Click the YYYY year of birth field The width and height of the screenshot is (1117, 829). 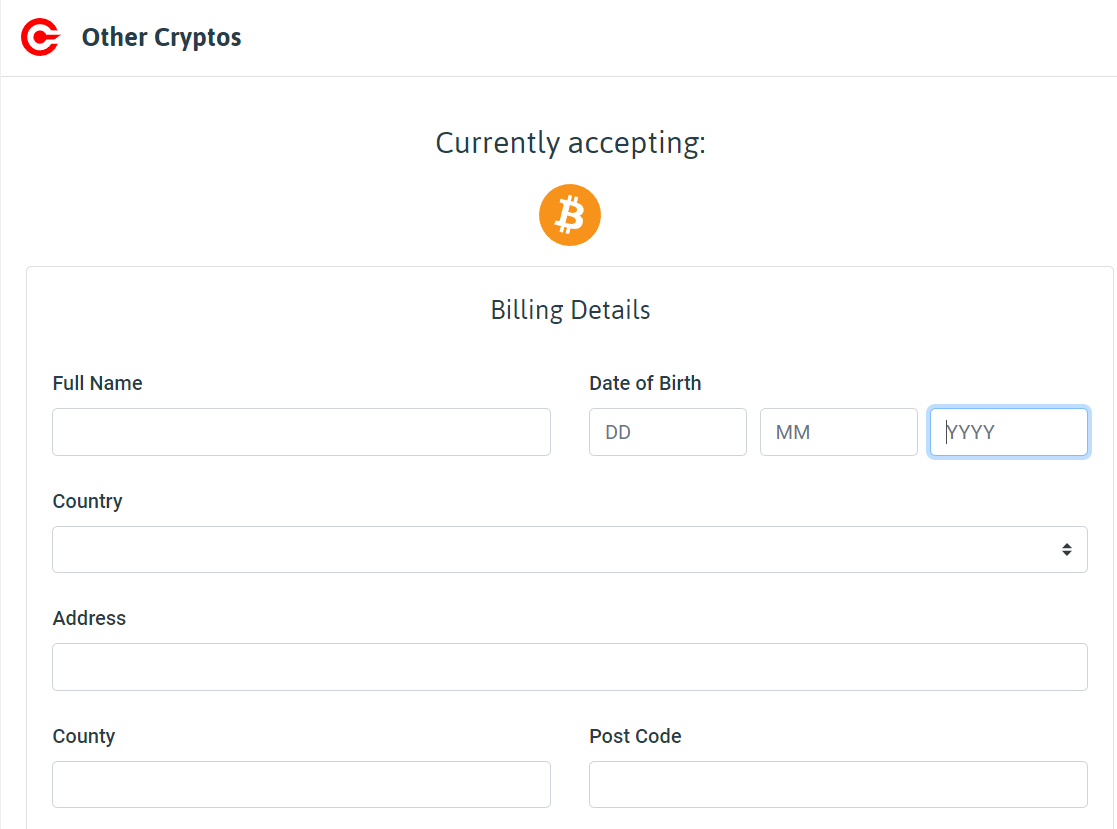pos(1009,432)
